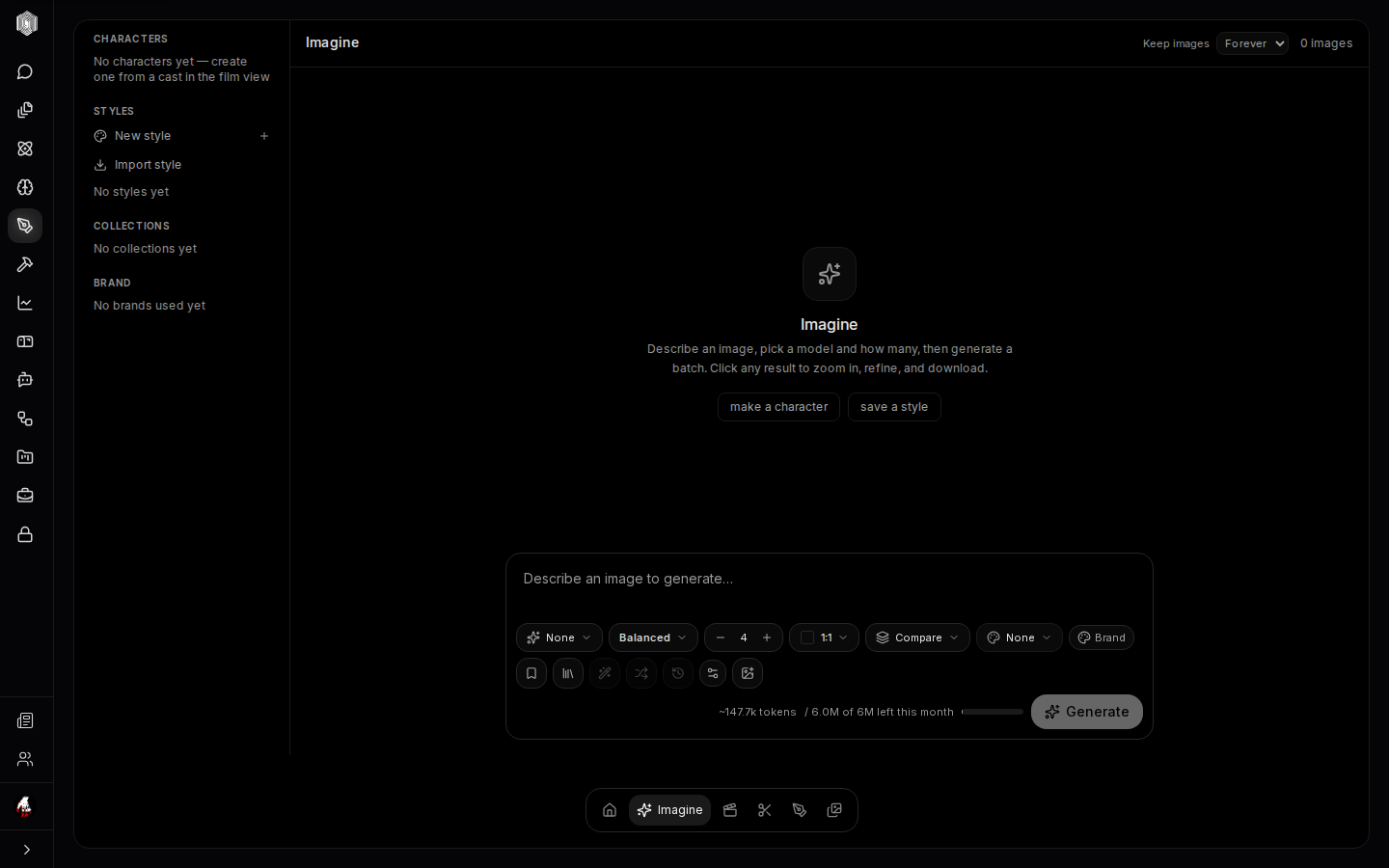The width and height of the screenshot is (1389, 868).
Task: Open the brain icon in the left sidebar
Action: (25, 187)
